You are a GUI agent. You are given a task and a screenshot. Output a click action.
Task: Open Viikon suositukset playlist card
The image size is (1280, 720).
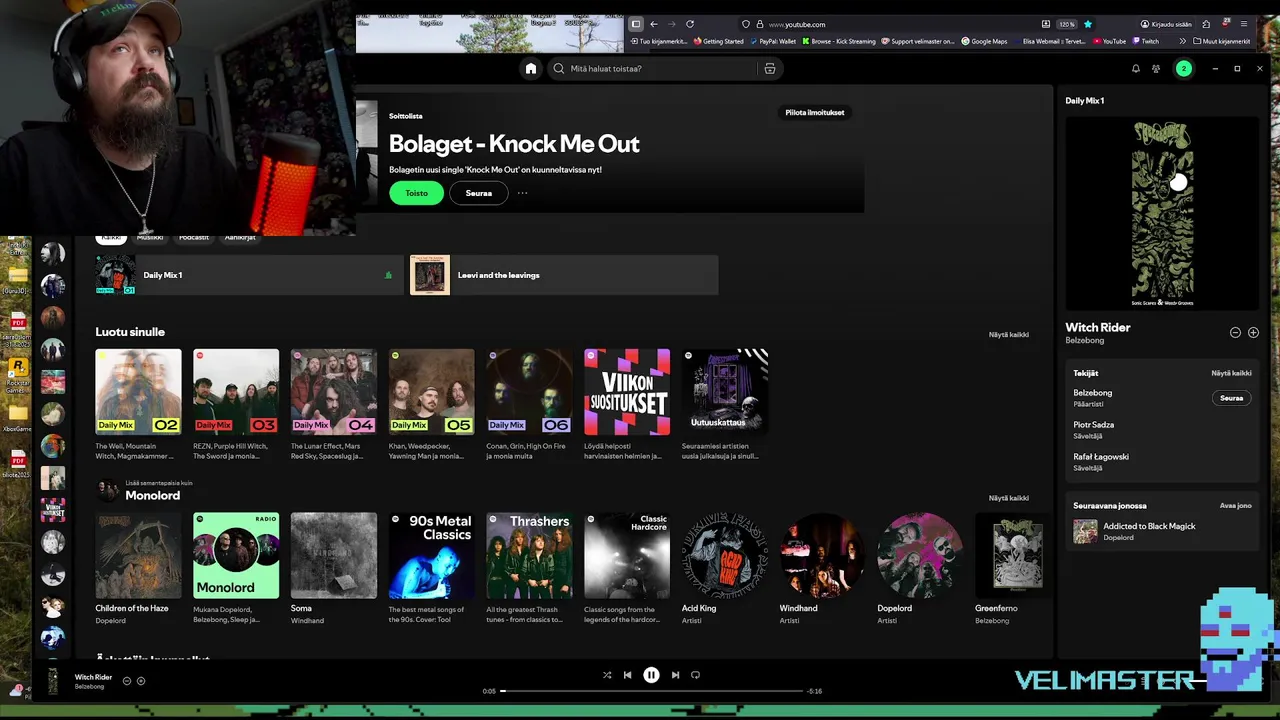point(627,405)
